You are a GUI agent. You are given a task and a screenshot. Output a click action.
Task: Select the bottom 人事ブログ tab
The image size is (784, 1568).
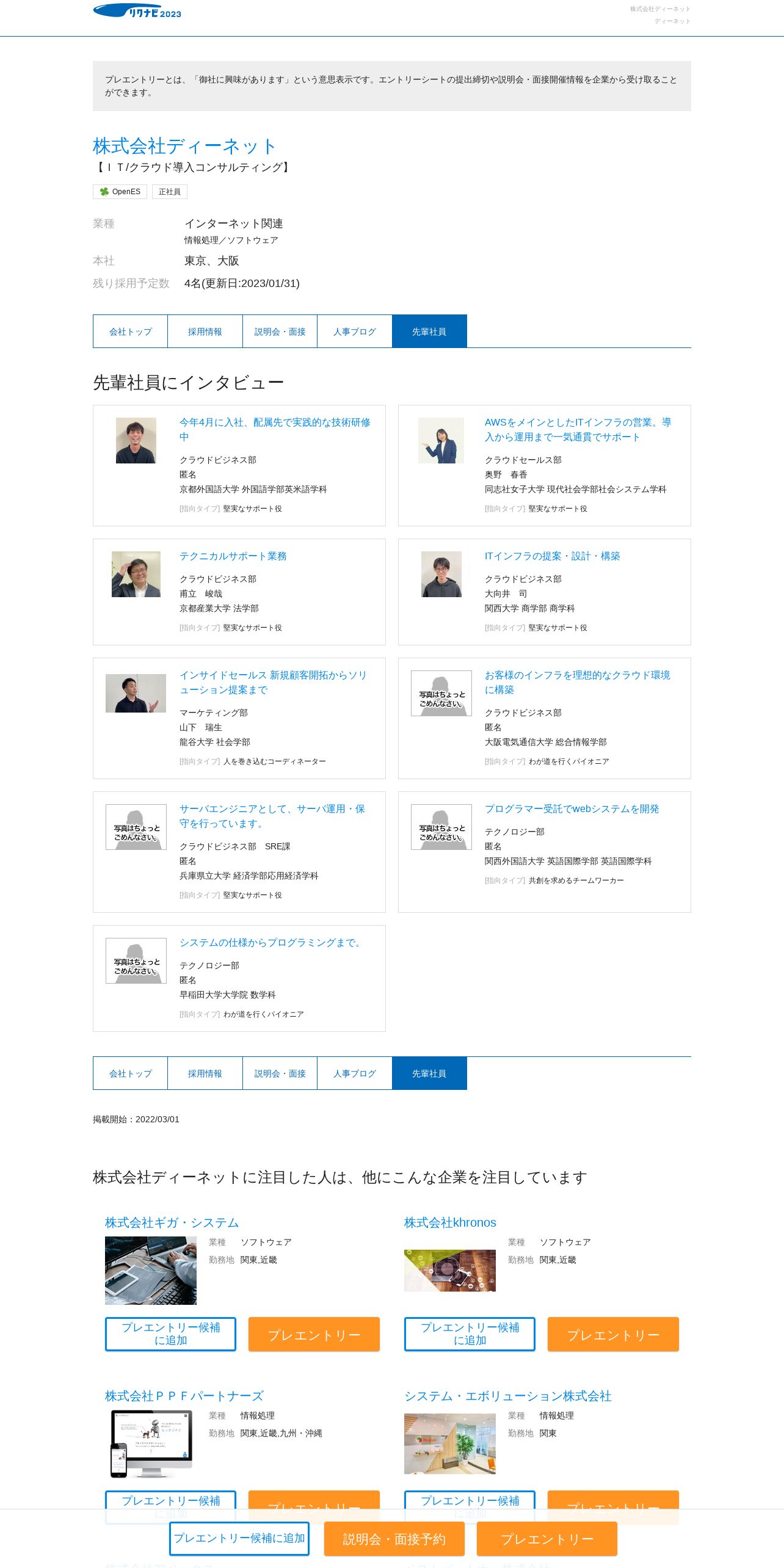(355, 1073)
